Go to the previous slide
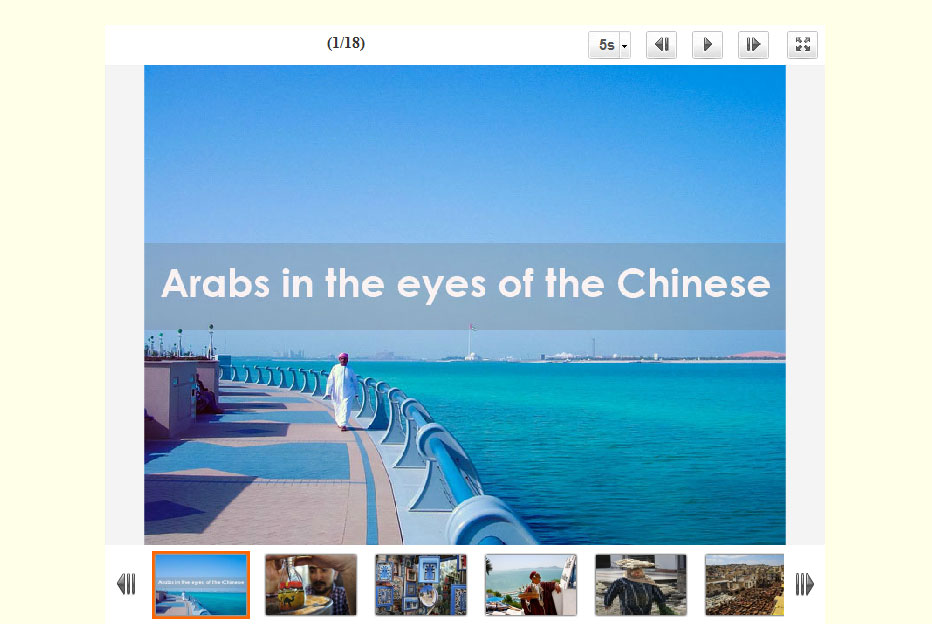The height and width of the screenshot is (624, 932). 662,45
